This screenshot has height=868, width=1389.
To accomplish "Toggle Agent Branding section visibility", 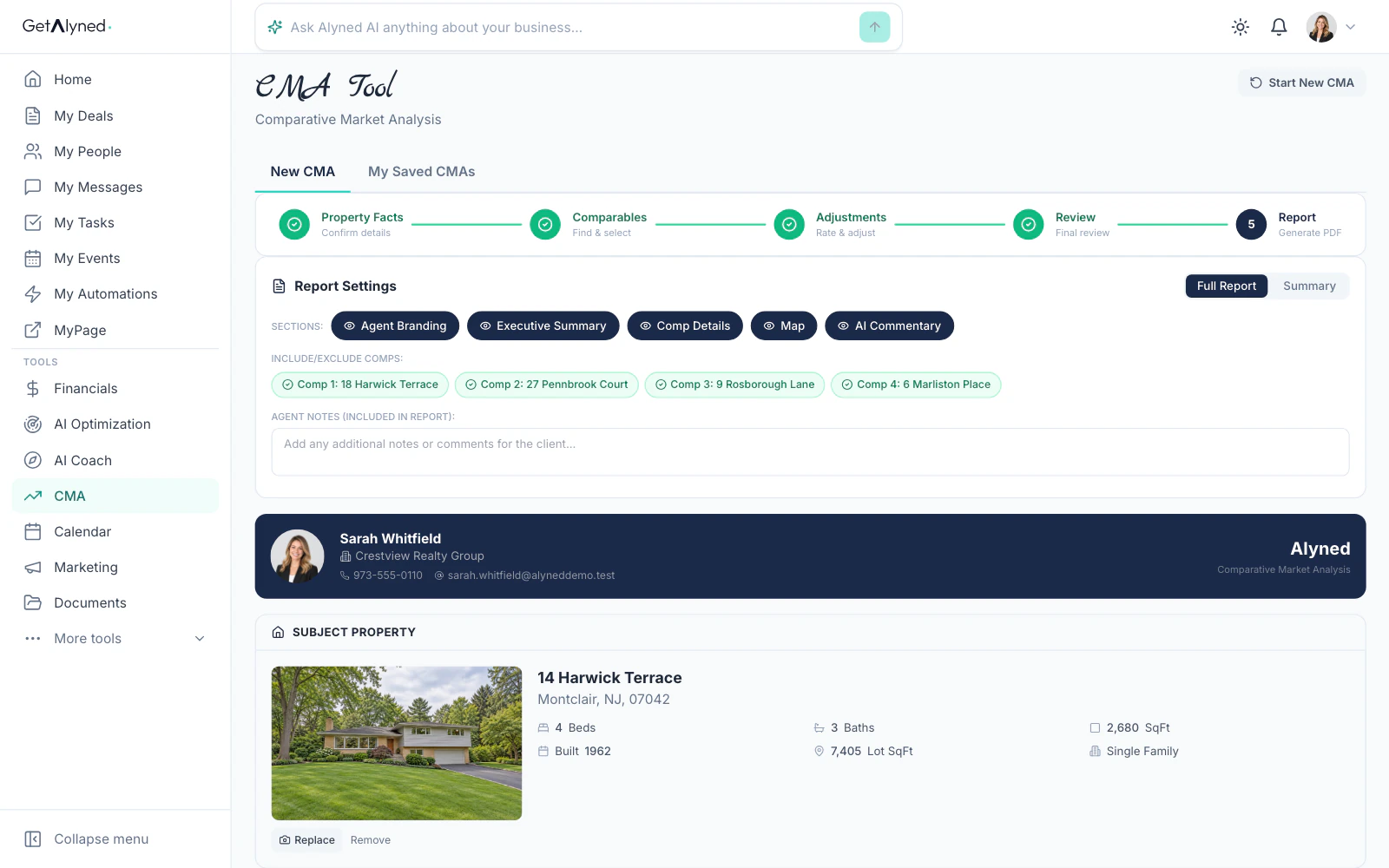I will [x=395, y=325].
